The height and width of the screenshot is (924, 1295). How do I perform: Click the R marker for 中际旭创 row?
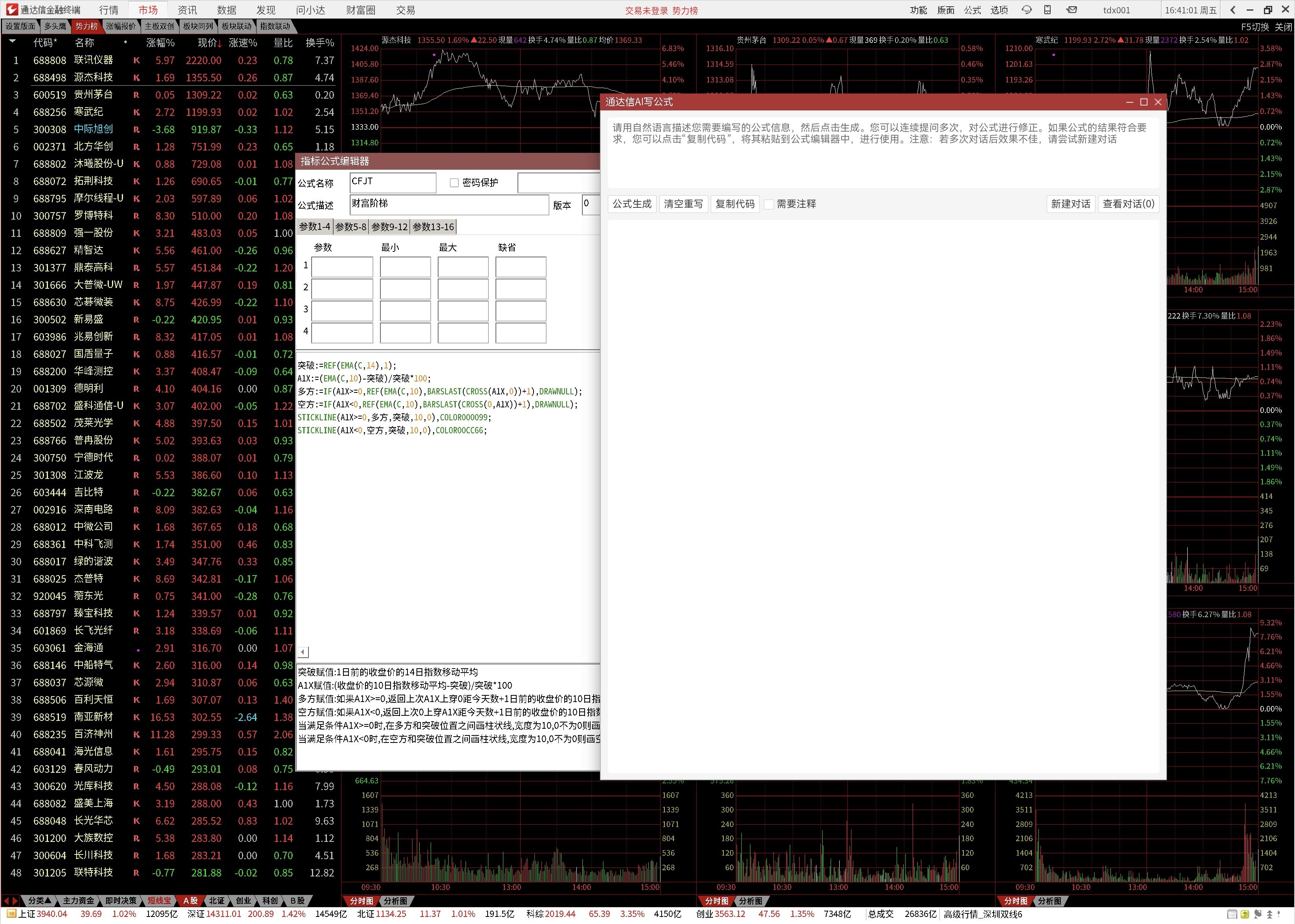click(137, 130)
